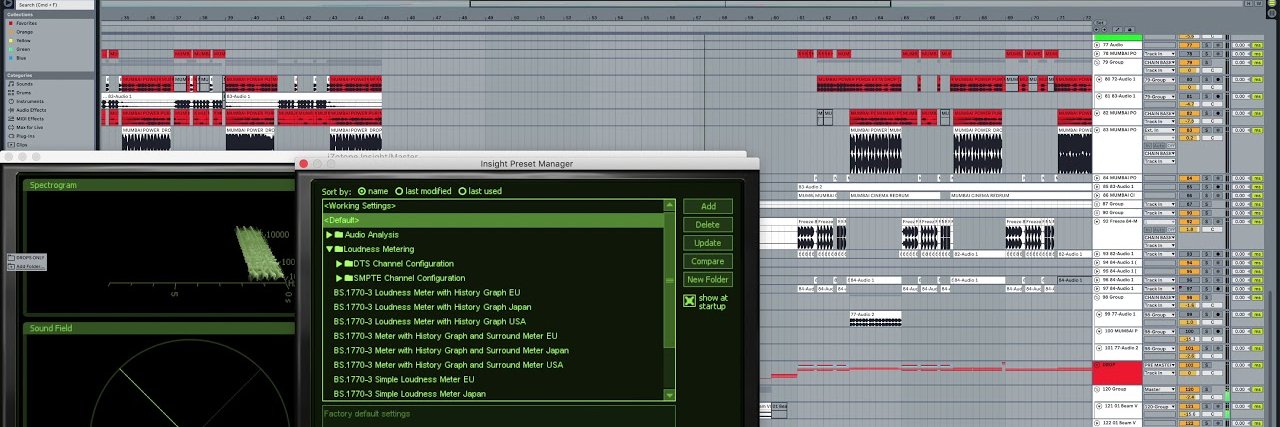The image size is (1280, 427).
Task: Click the DTS Channel Configuration folder icon
Action: coord(348,264)
